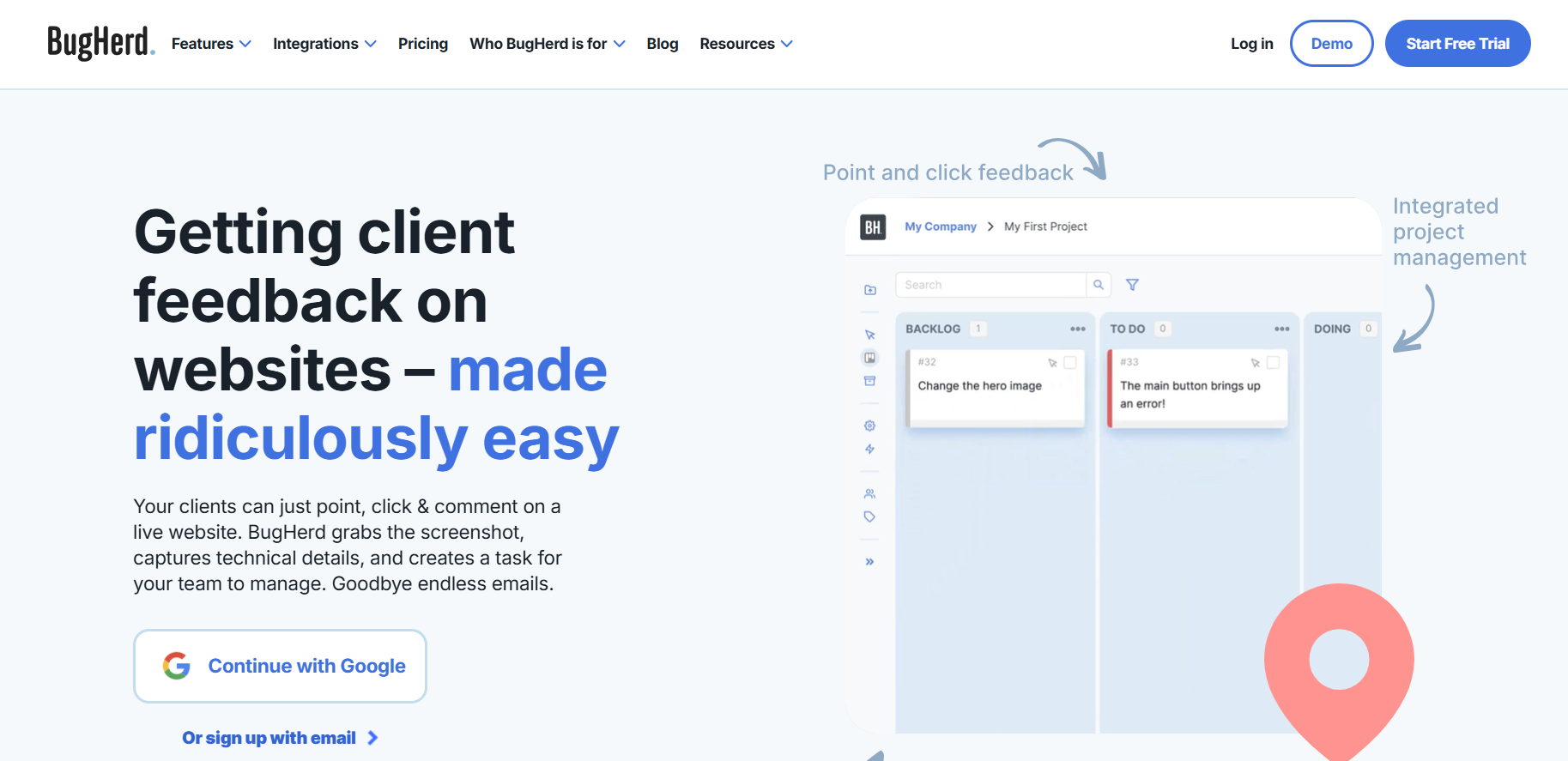Click the tag icon in the sidebar

[870, 516]
